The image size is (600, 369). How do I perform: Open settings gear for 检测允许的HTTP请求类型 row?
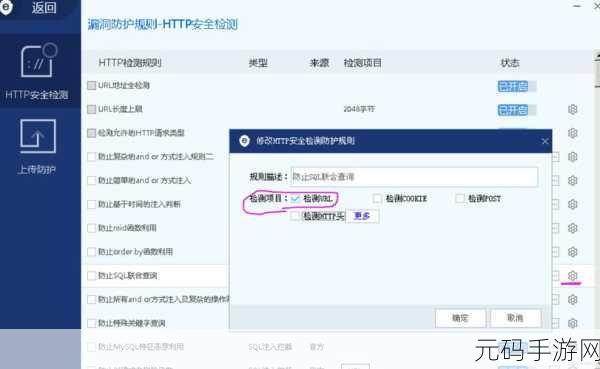(x=572, y=133)
